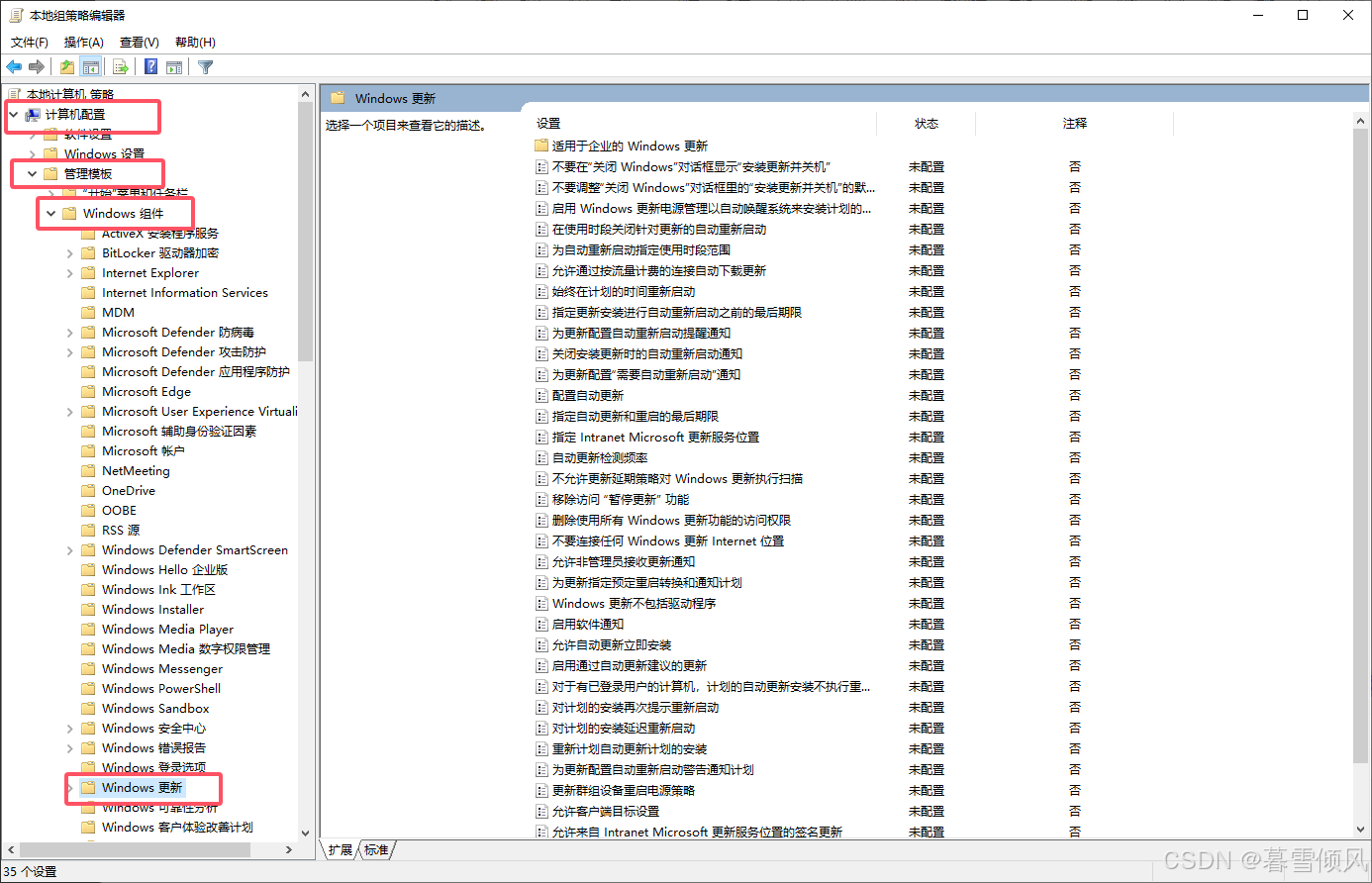1372x883 pixels.
Task: Switch to the 扩展 tab
Action: click(341, 850)
